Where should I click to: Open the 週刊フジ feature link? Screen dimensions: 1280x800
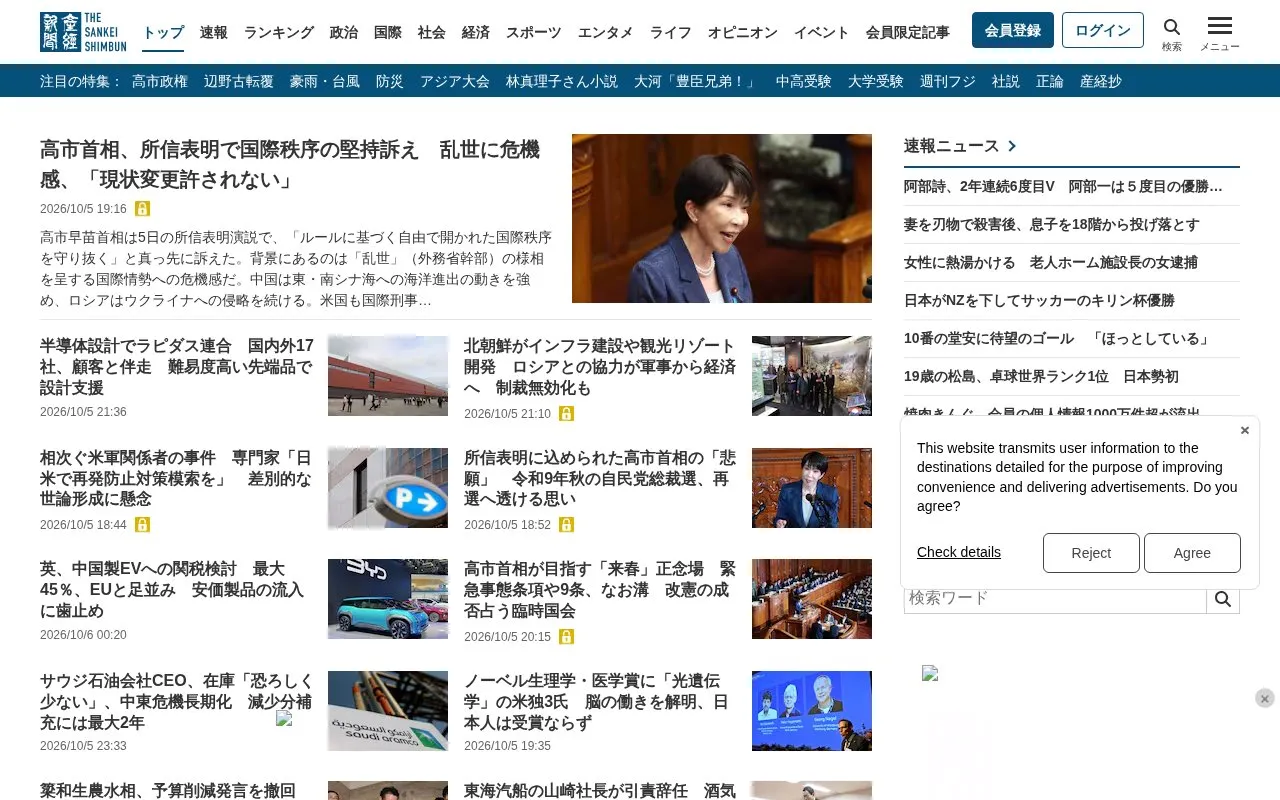pos(948,81)
